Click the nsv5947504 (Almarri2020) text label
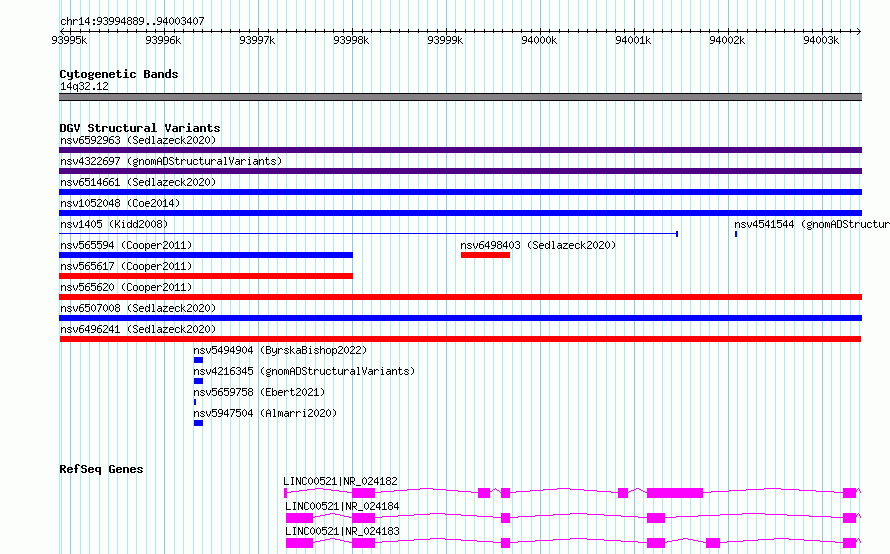The height and width of the screenshot is (554, 890). [265, 413]
